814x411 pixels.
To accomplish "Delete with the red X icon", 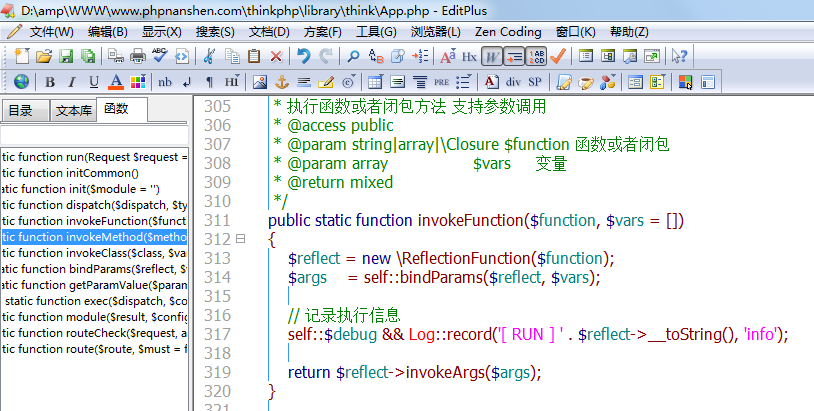I will click(276, 56).
